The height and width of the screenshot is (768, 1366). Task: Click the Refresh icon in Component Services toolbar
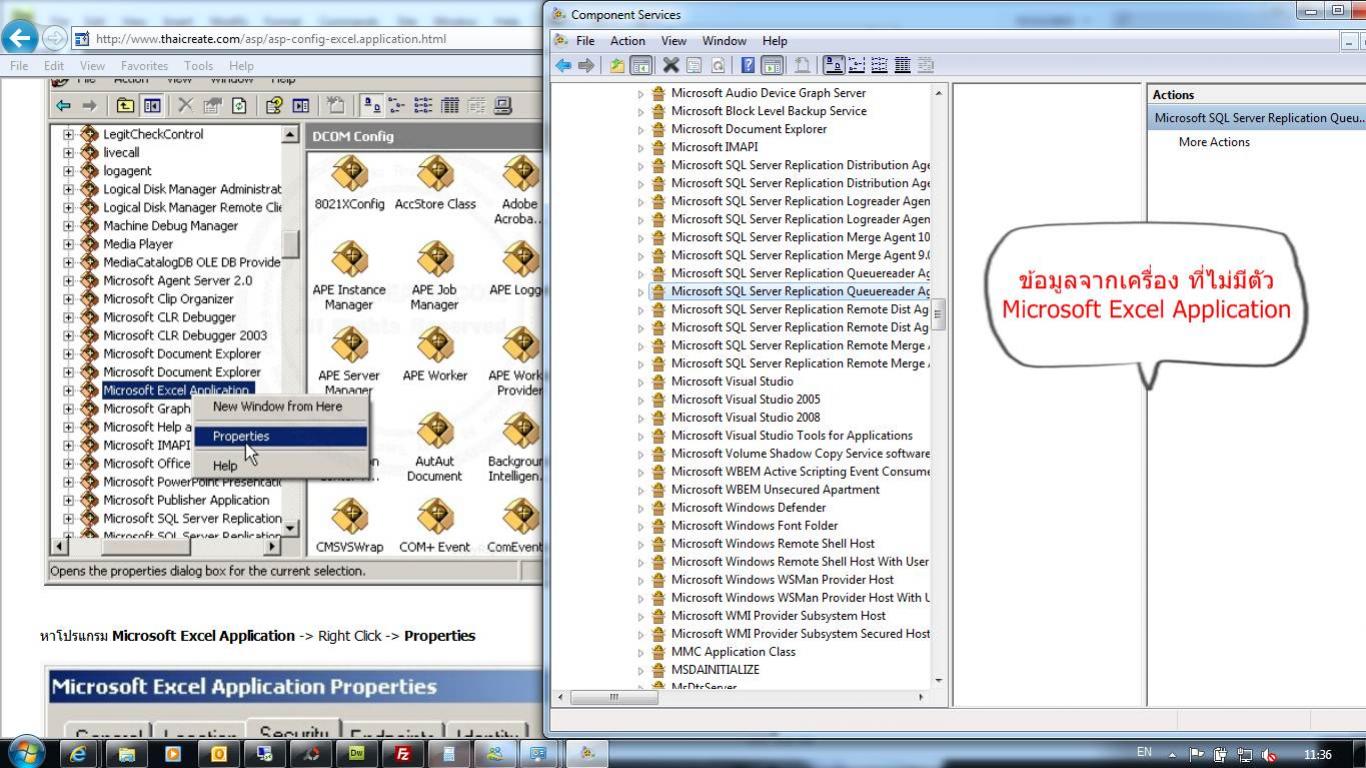coord(717,65)
